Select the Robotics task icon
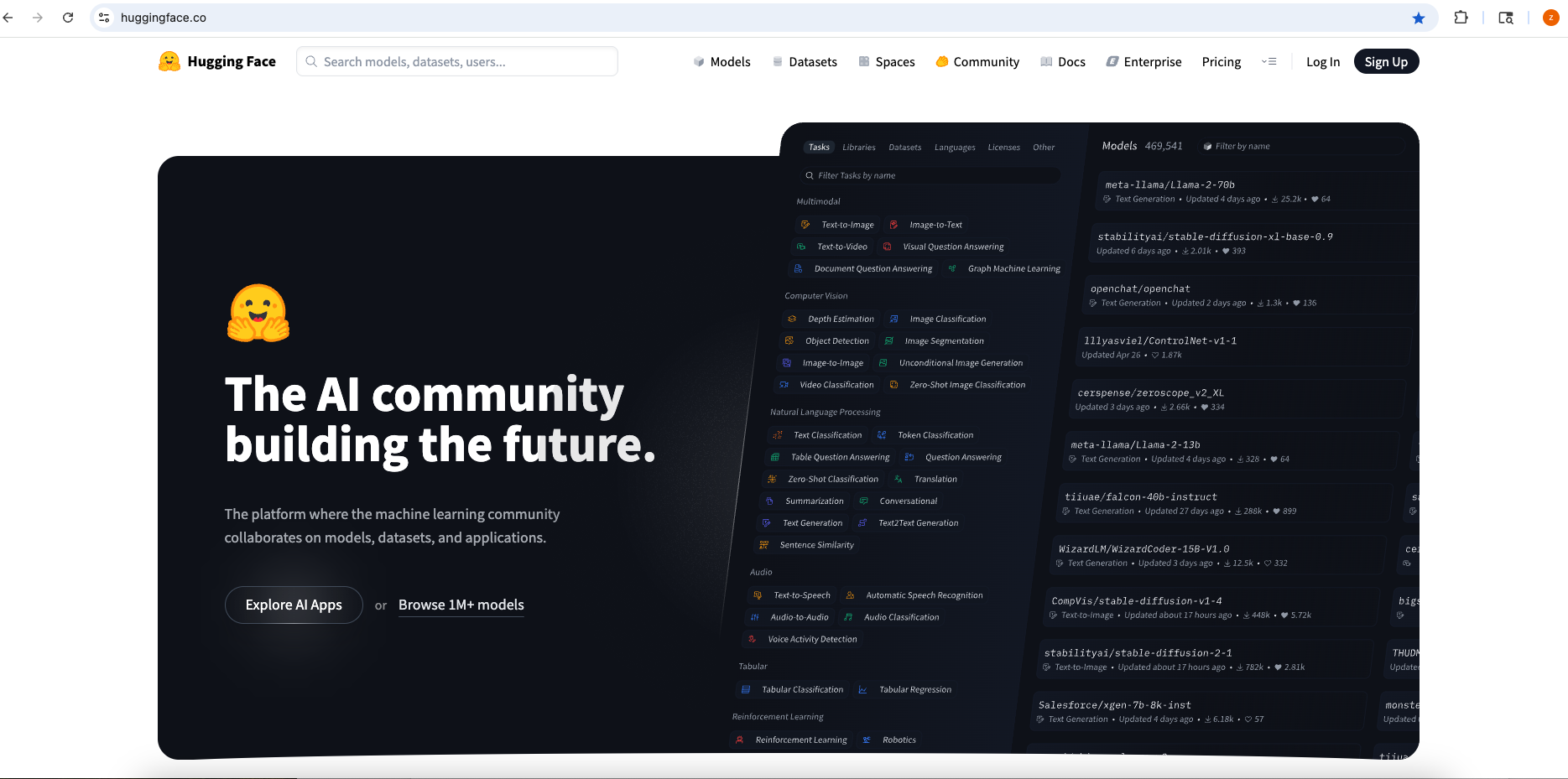This screenshot has height=779, width=1568. click(x=868, y=739)
